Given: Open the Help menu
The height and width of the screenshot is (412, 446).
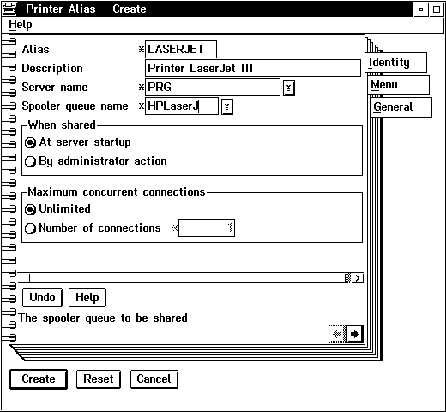Looking at the screenshot, I should click(20, 25).
